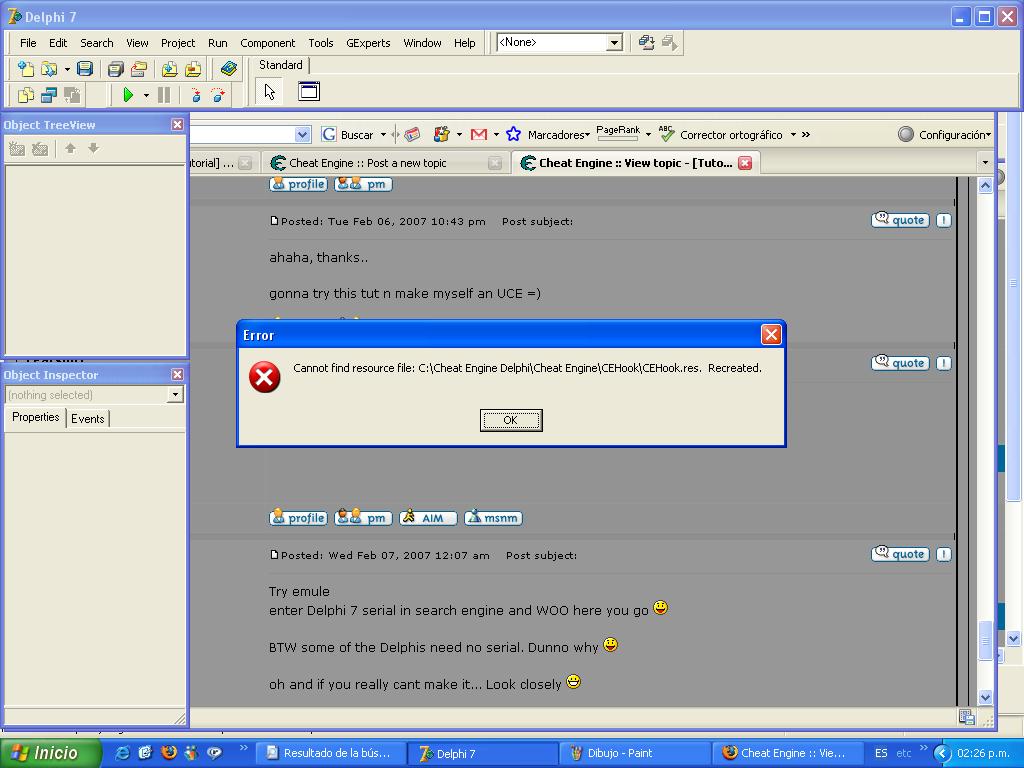Open the Help contents book icon
Viewport: 1024px width, 768px height.
click(229, 69)
